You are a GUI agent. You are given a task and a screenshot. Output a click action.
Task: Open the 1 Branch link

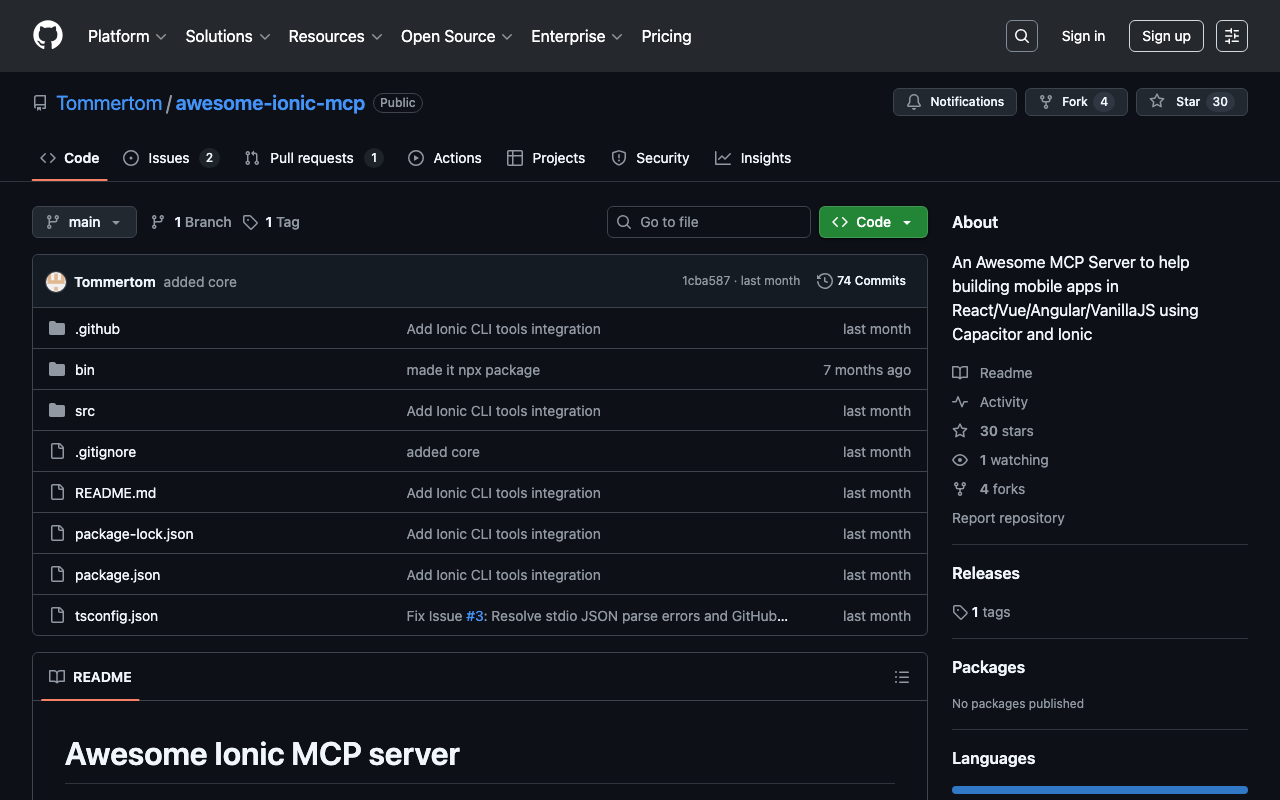click(x=191, y=222)
